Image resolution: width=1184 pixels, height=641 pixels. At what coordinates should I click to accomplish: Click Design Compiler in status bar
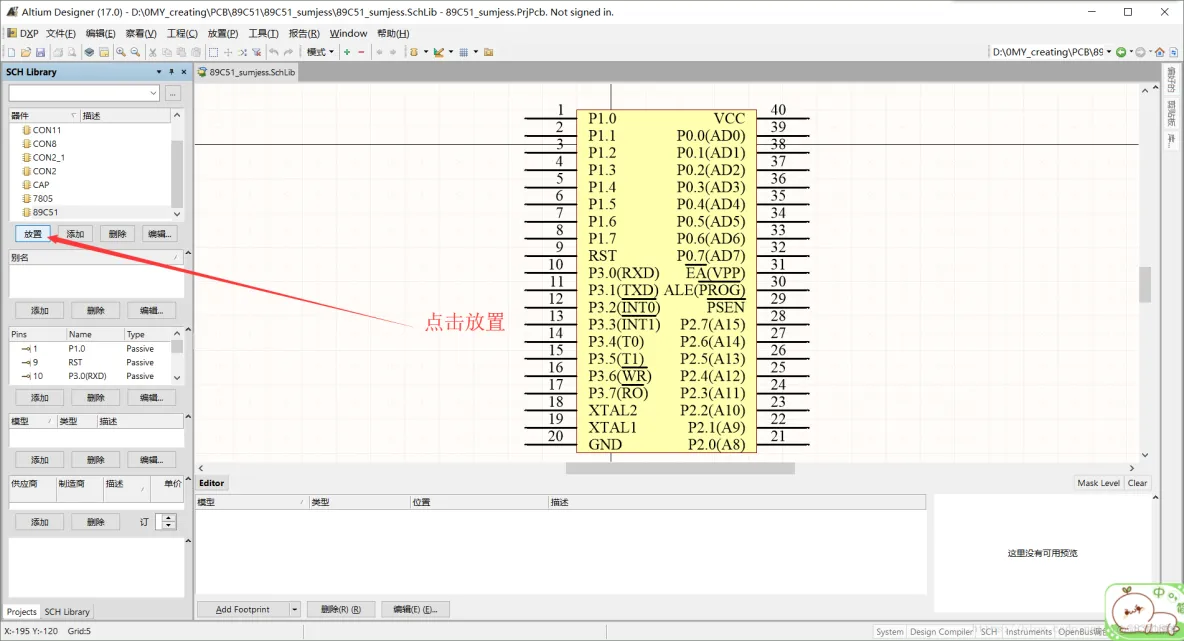[x=941, y=632]
